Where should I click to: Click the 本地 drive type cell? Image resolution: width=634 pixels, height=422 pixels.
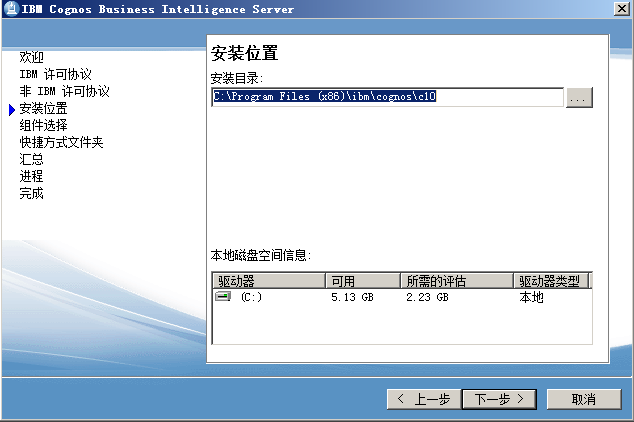tap(531, 297)
